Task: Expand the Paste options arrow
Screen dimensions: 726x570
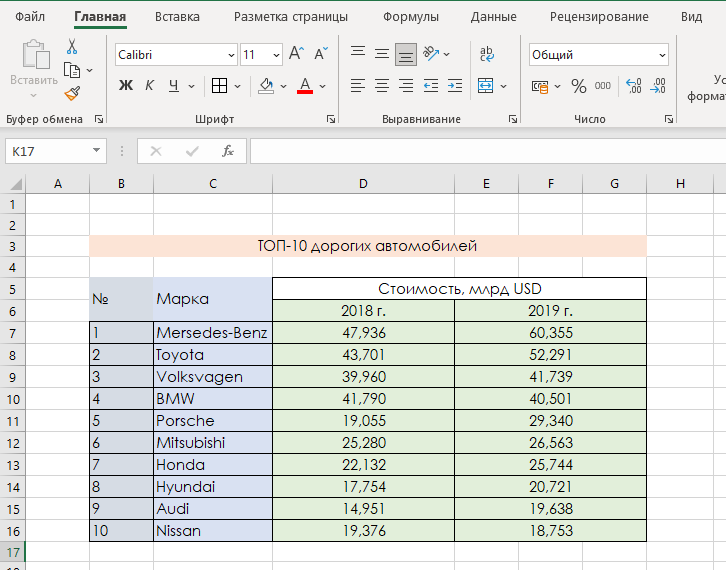Action: pyautogui.click(x=33, y=95)
